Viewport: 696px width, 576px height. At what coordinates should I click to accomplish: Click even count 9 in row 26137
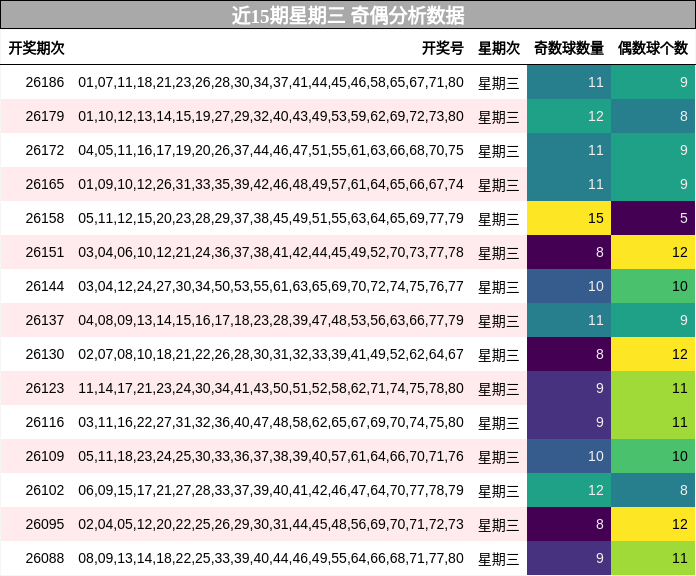(653, 320)
